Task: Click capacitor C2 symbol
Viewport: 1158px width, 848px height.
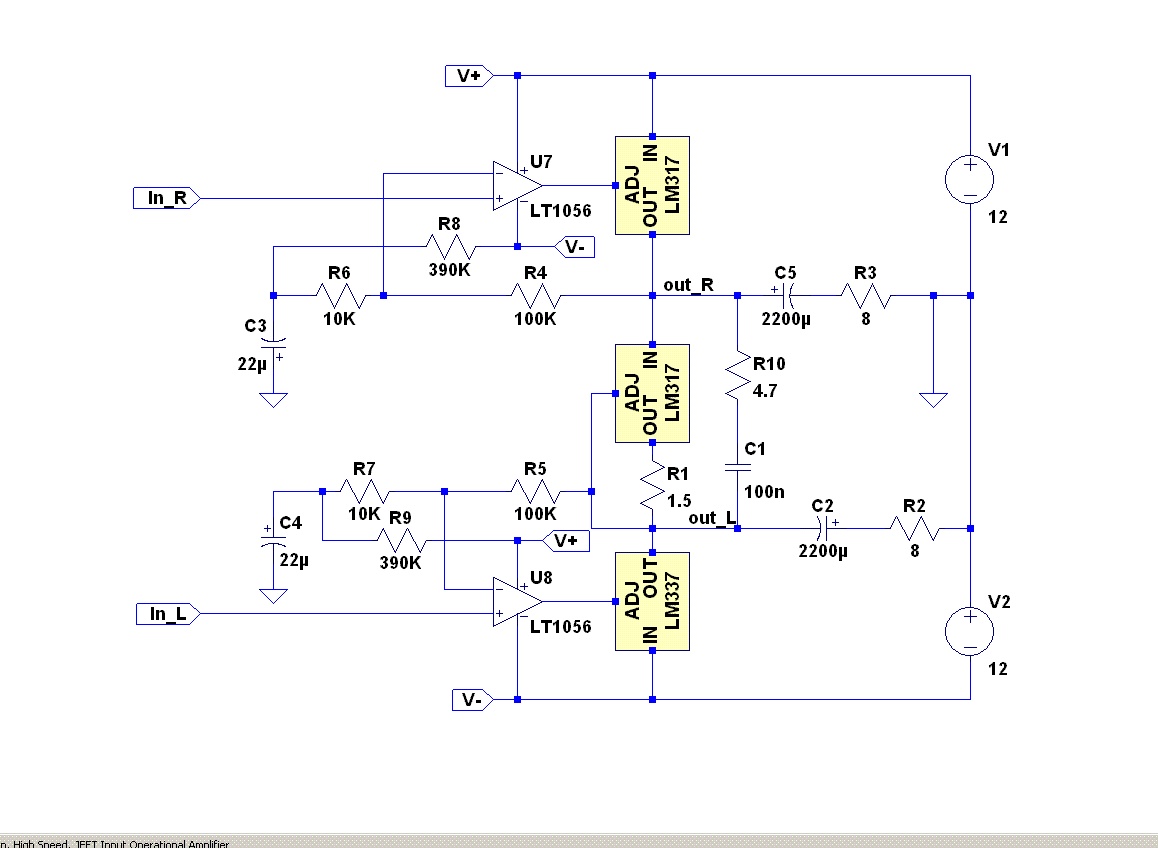Action: 822,528
